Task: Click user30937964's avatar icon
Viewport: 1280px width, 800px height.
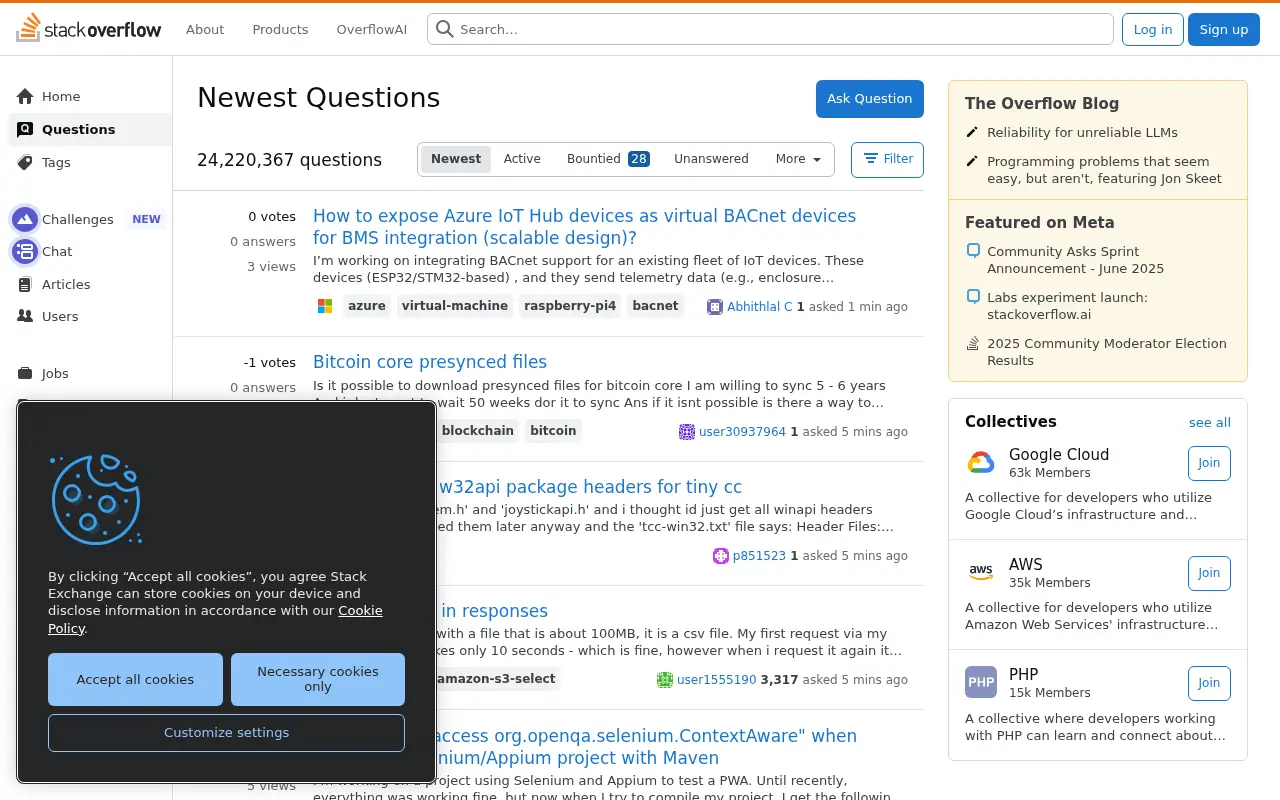Action: click(x=687, y=432)
